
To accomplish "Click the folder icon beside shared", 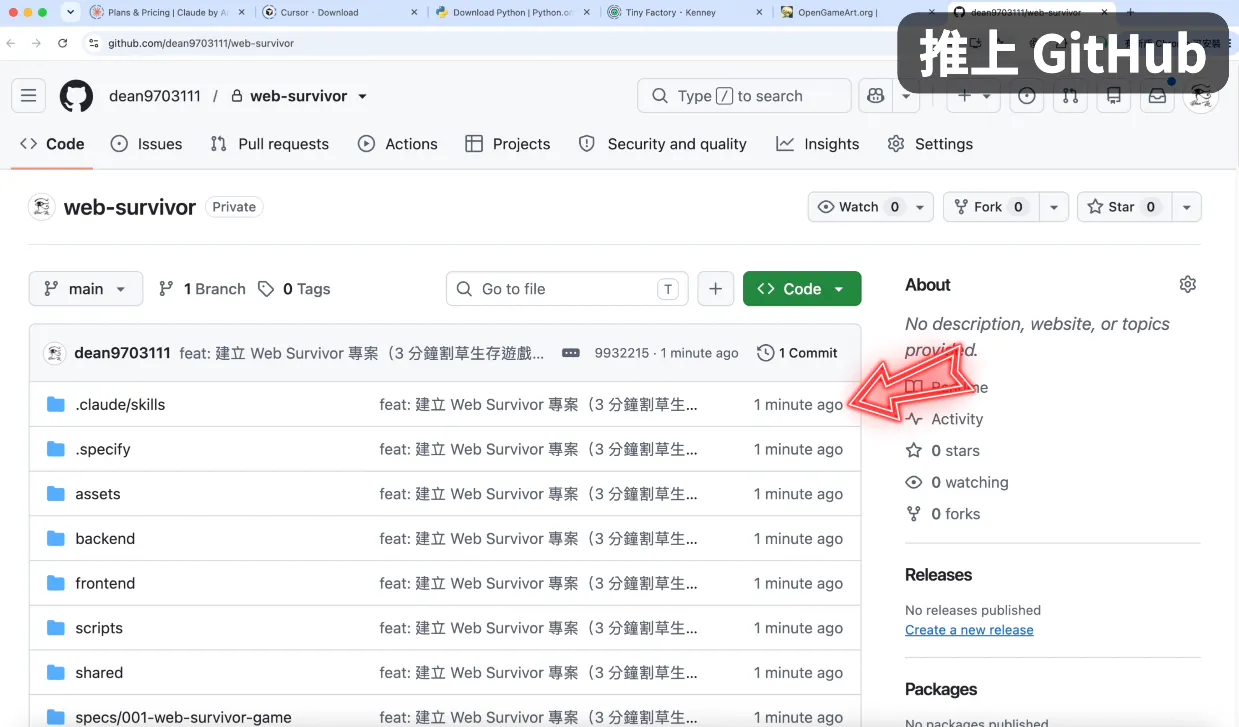I will 56,673.
